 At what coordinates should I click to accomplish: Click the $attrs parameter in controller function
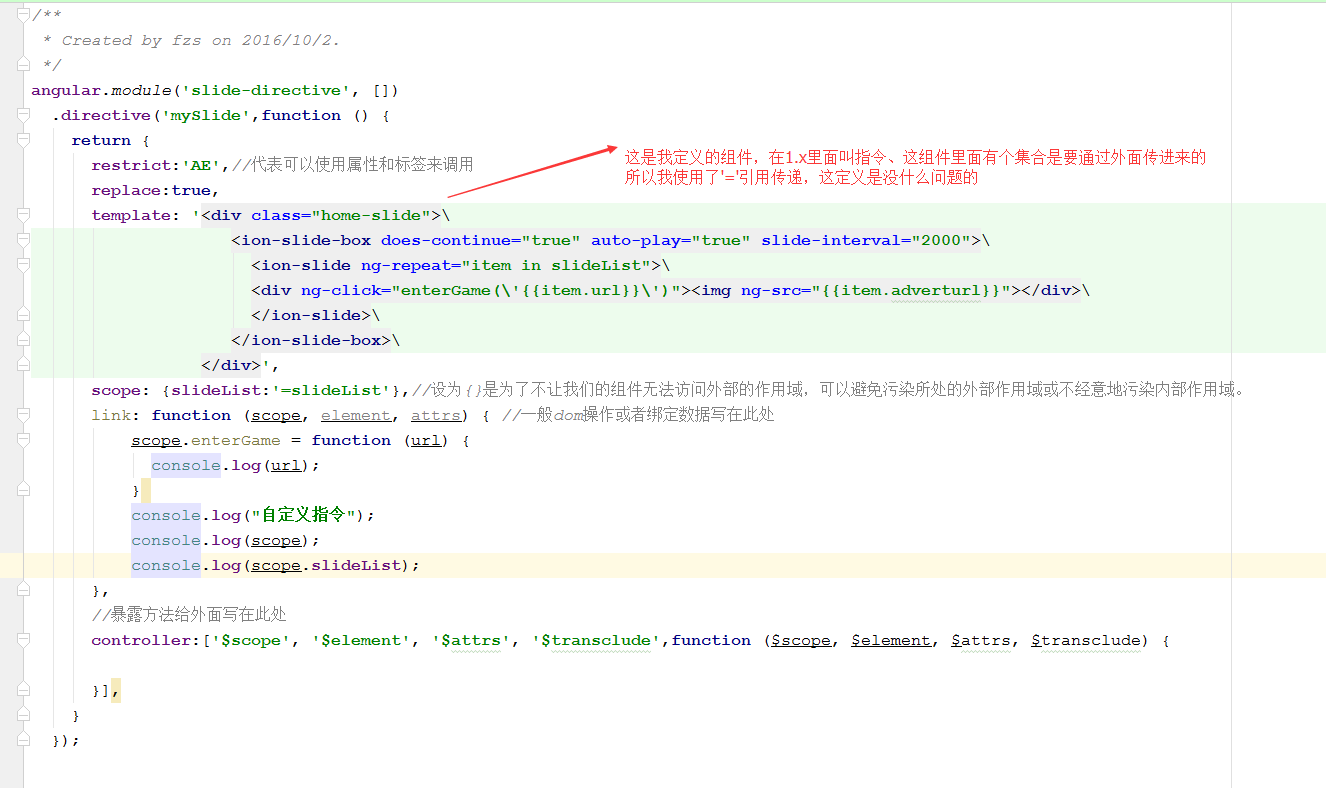point(981,640)
